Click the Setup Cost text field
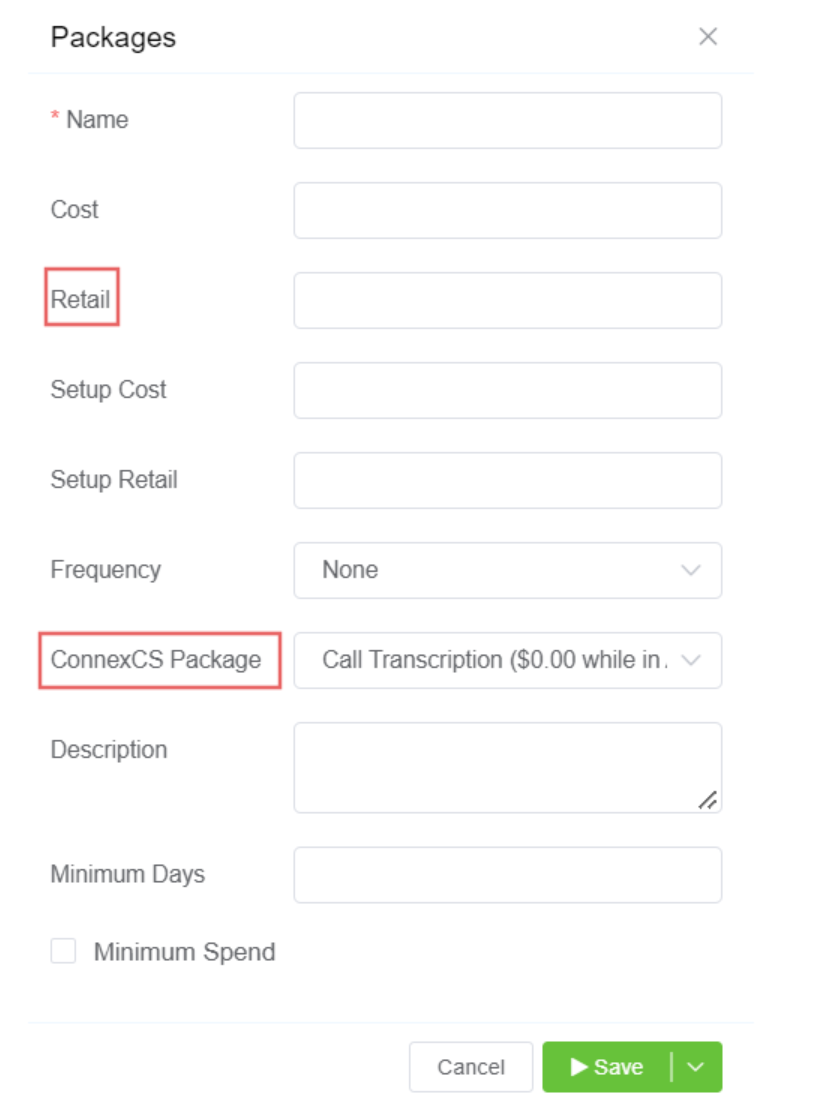 pyautogui.click(x=507, y=390)
